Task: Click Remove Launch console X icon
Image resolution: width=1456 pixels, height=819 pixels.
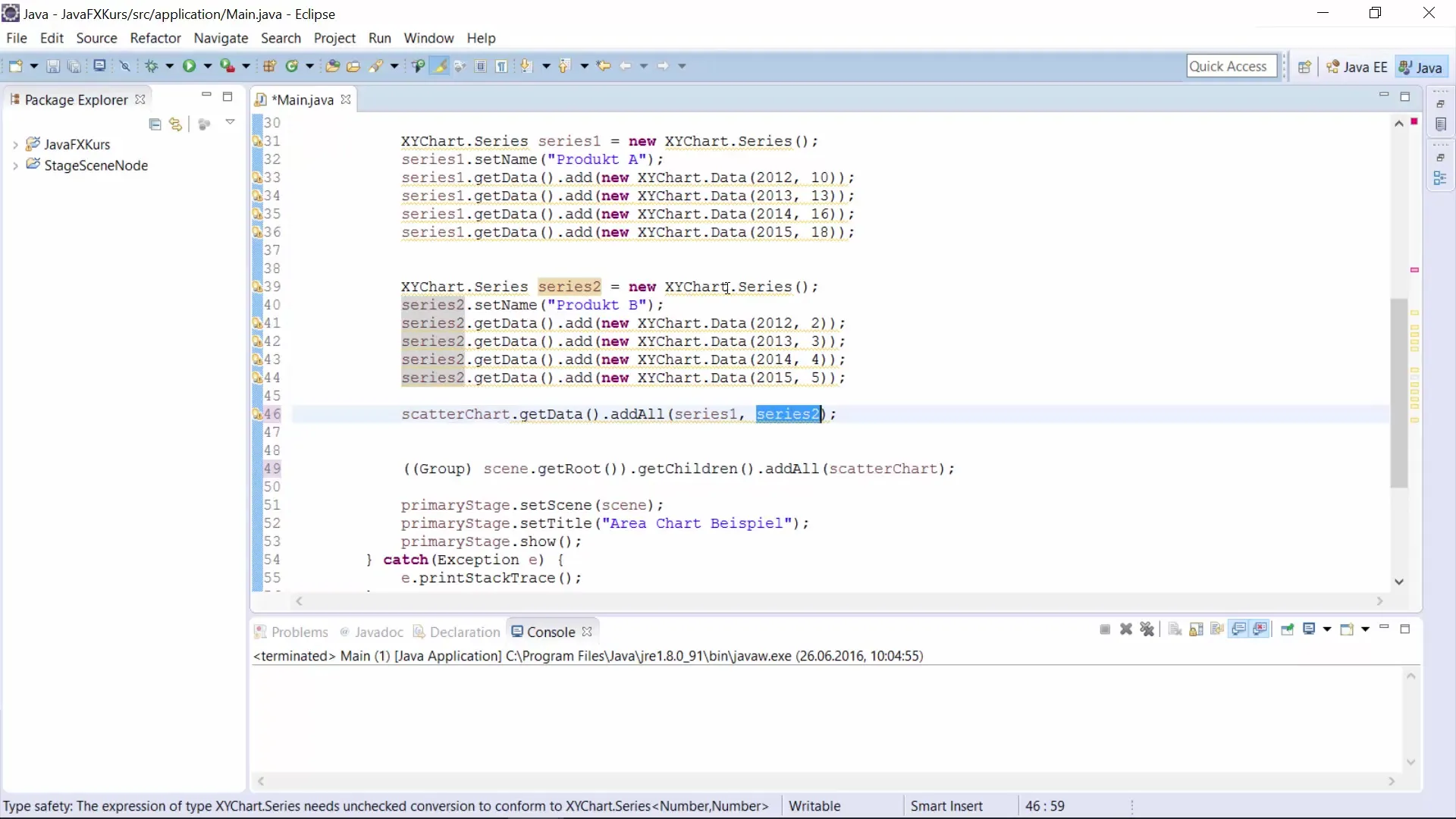Action: (1126, 629)
